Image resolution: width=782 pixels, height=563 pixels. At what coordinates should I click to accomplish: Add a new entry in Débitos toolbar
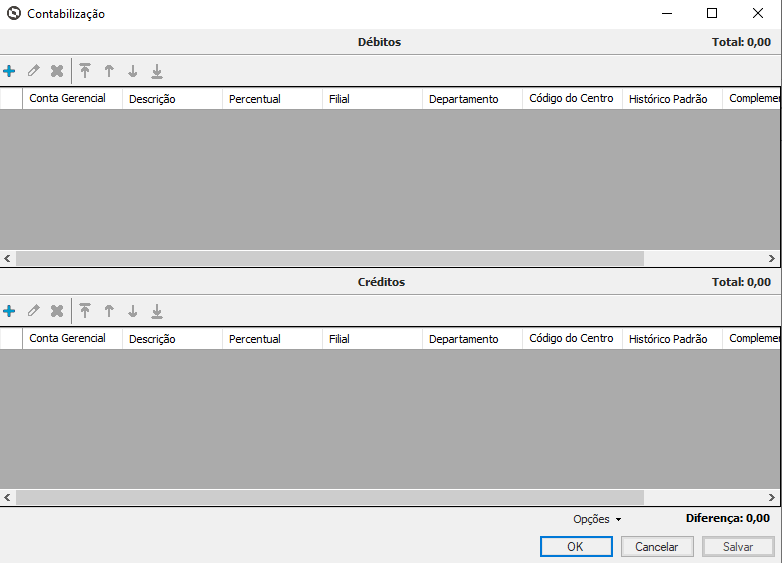[x=9, y=71]
